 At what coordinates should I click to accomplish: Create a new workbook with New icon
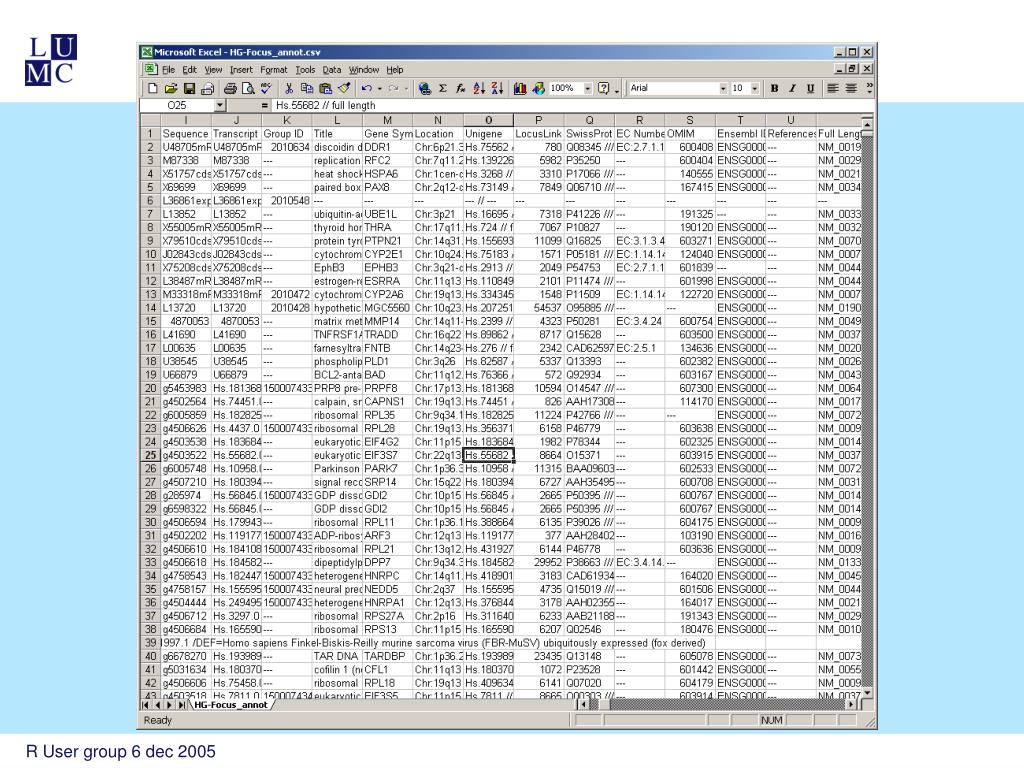[x=152, y=88]
